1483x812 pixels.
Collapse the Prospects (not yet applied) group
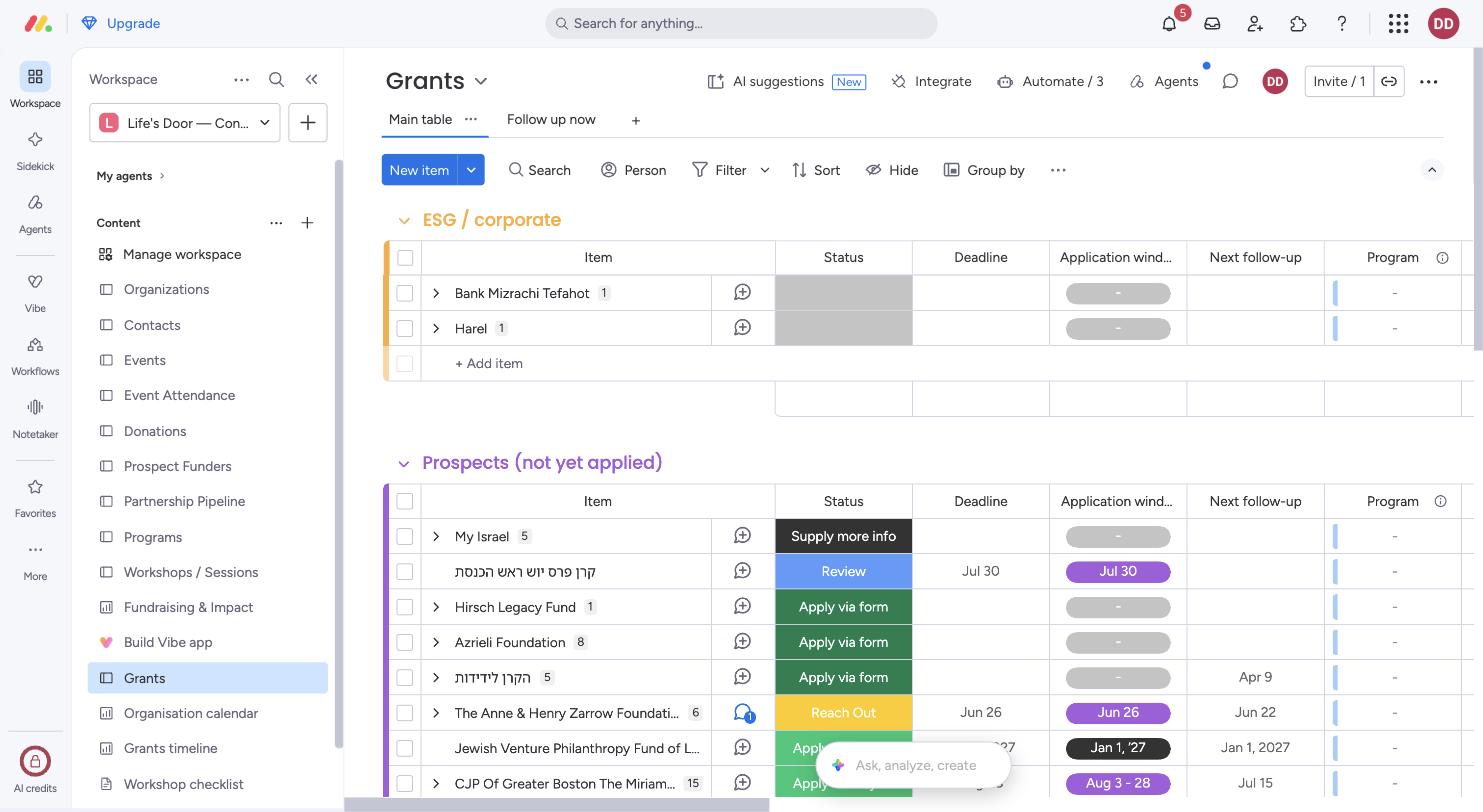click(x=404, y=463)
